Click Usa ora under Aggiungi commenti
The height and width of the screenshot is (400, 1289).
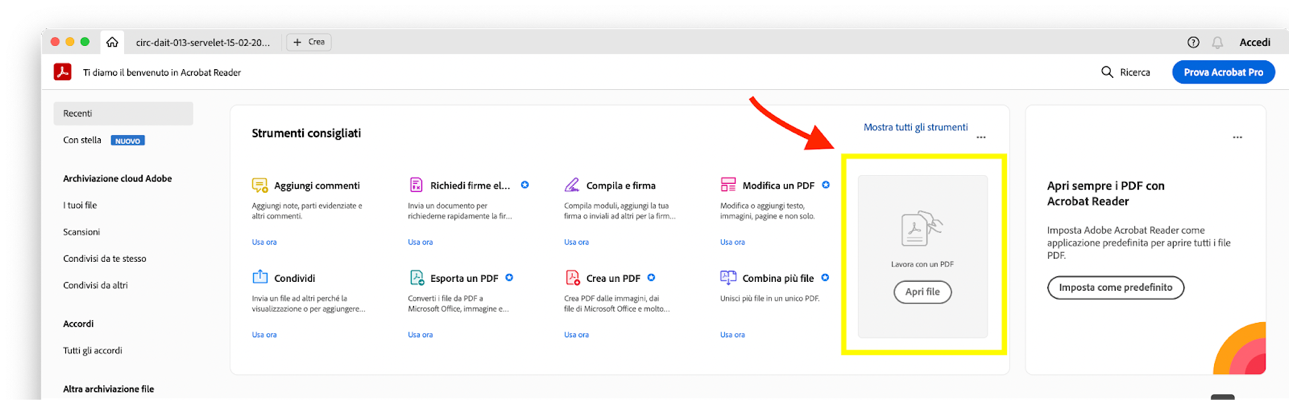tap(264, 242)
